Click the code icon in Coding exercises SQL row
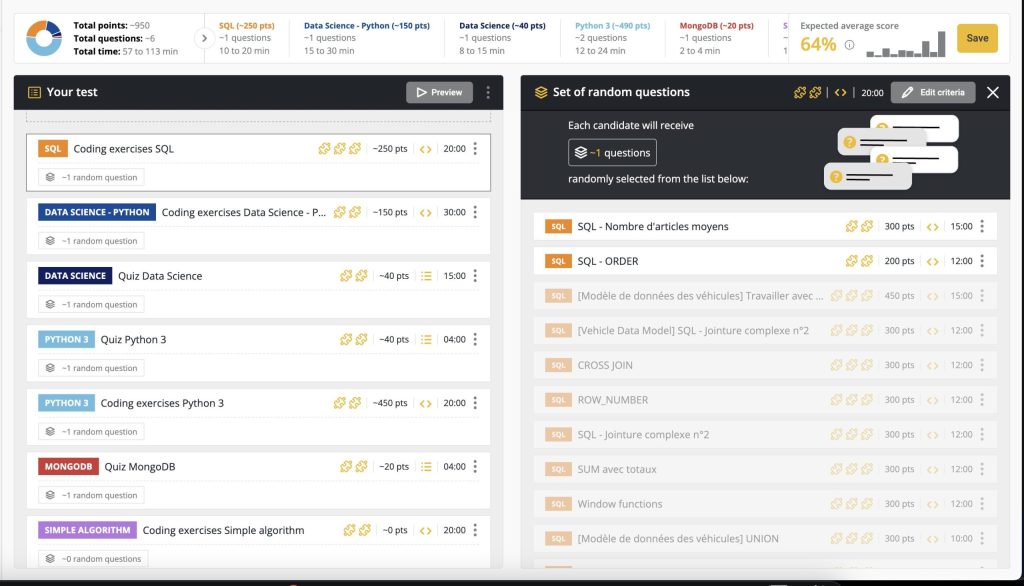The width and height of the screenshot is (1024, 586). point(425,149)
